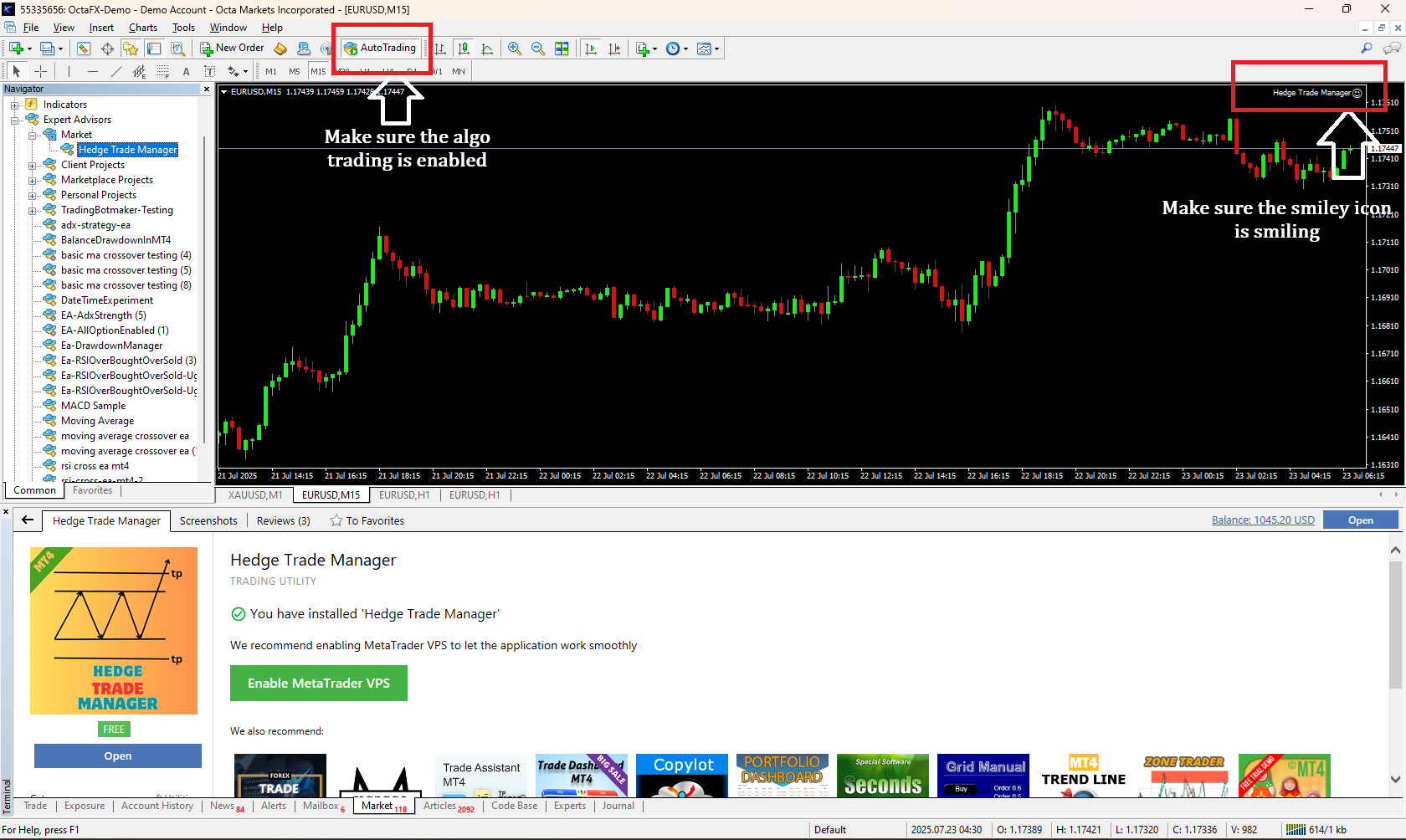This screenshot has height=840, width=1406.
Task: Open search with magnifier icon top right
Action: [1367, 49]
